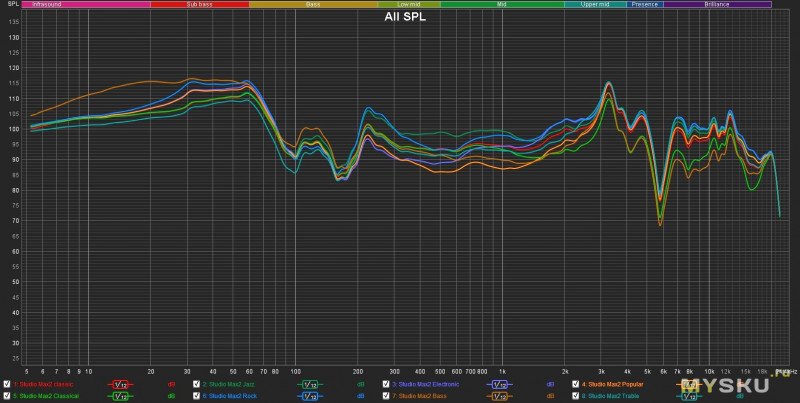Select the '7: Studio Max2 Bass' legend label

click(x=419, y=396)
